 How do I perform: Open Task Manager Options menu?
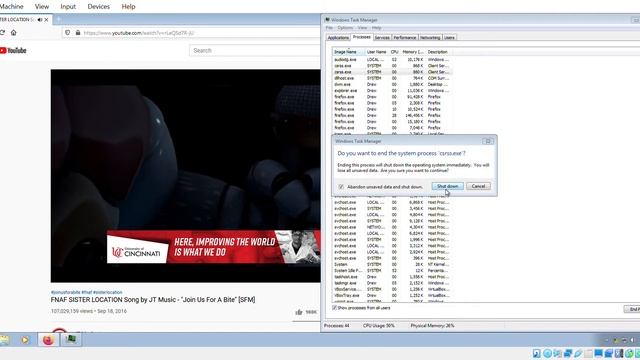point(345,28)
